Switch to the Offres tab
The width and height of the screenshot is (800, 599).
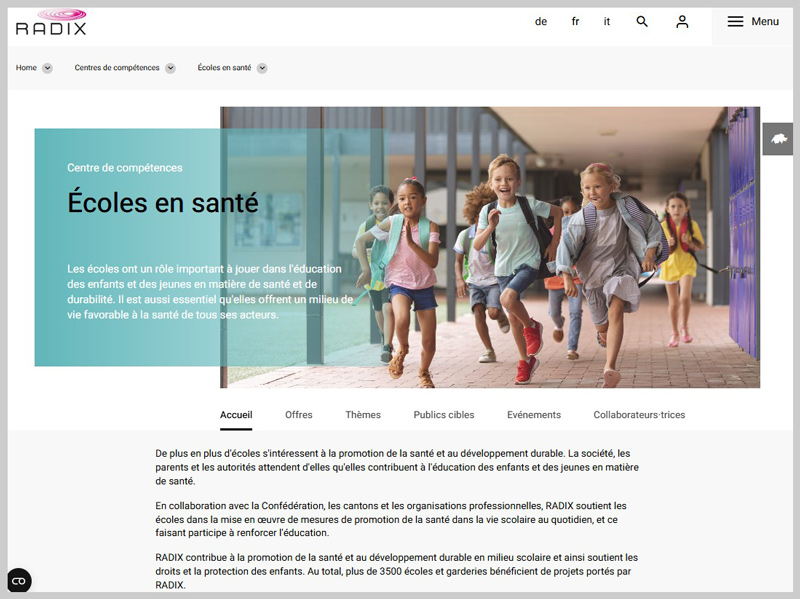[x=298, y=415]
